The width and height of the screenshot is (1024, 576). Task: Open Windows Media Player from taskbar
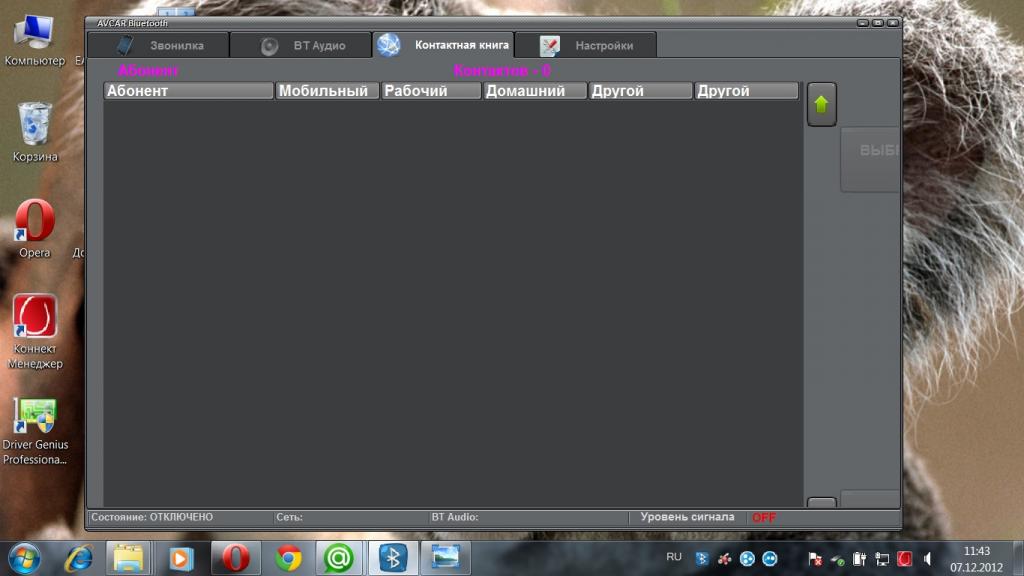181,557
